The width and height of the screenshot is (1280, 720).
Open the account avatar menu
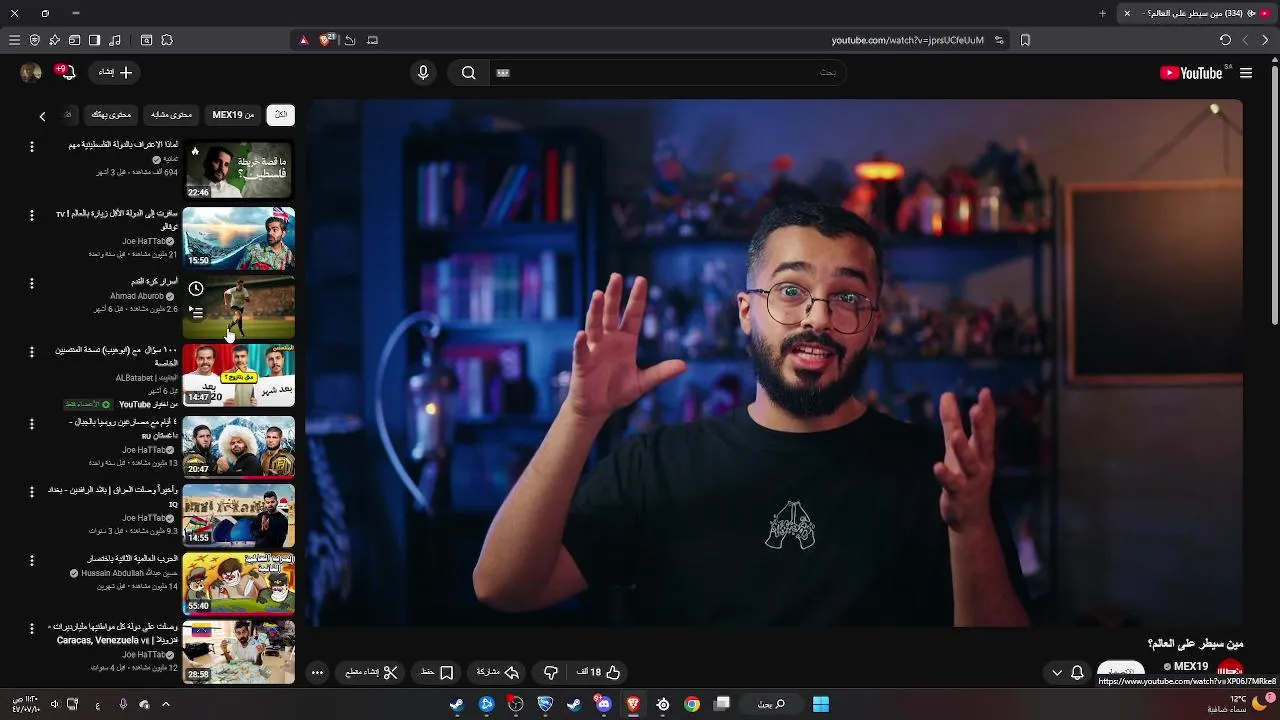point(30,72)
